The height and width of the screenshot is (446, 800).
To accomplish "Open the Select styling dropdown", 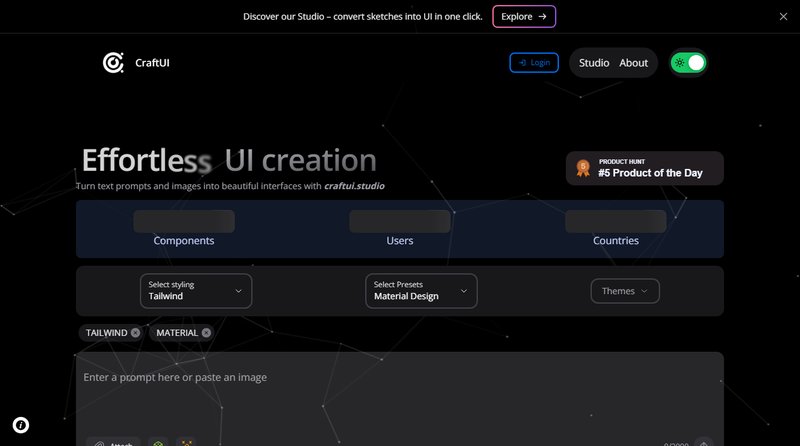I will (195, 291).
